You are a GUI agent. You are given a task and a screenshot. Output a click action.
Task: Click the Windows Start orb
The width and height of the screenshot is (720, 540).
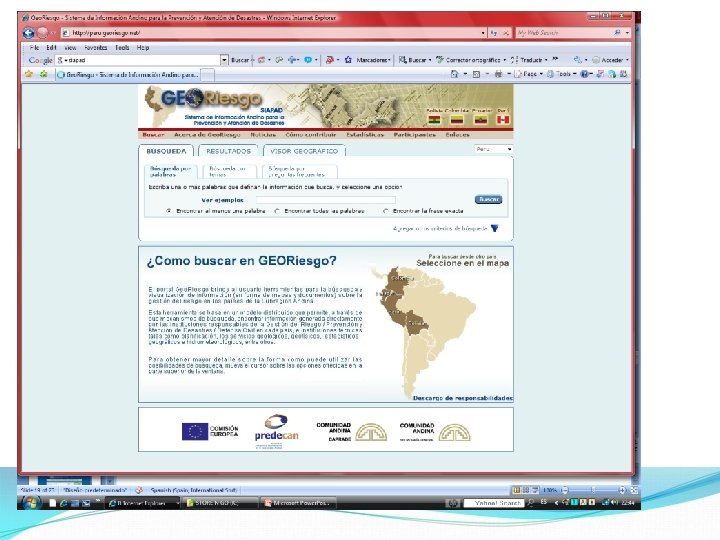pos(31,502)
